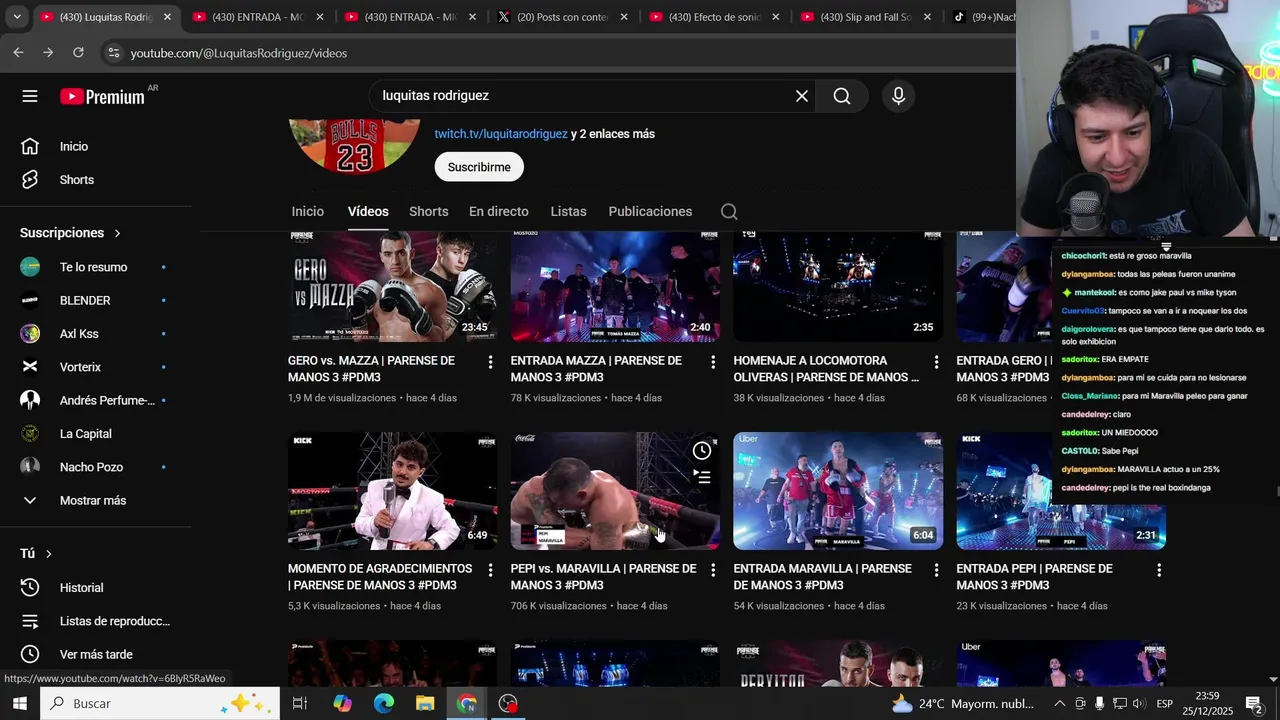Click the YouTube Premium logo
The height and width of the screenshot is (720, 1280).
coord(102,97)
